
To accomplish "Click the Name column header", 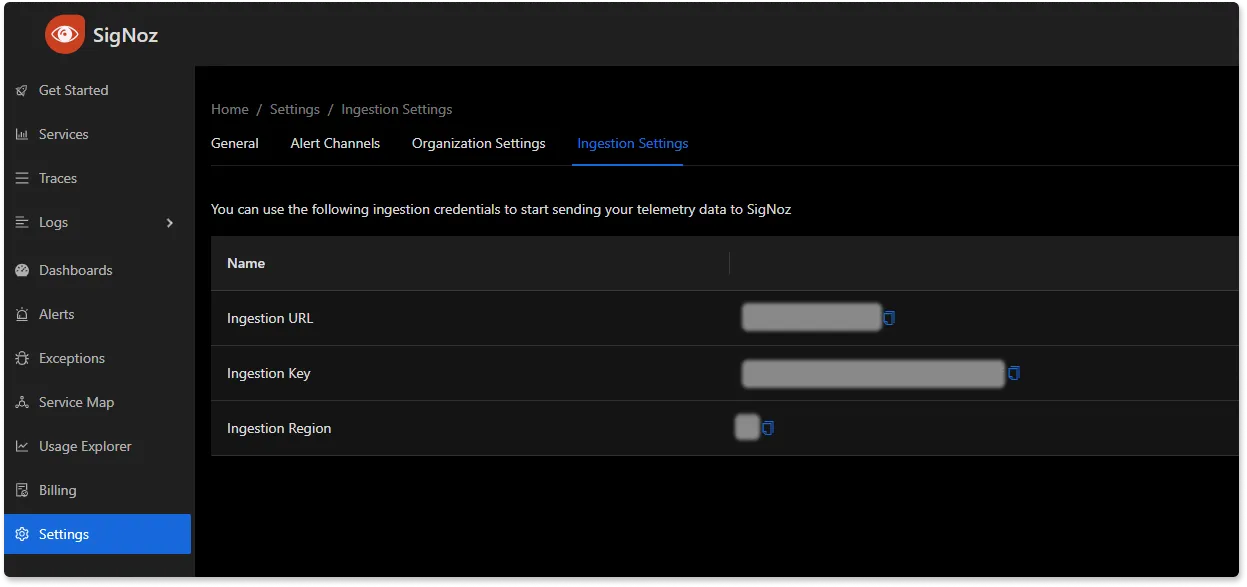I will point(246,263).
